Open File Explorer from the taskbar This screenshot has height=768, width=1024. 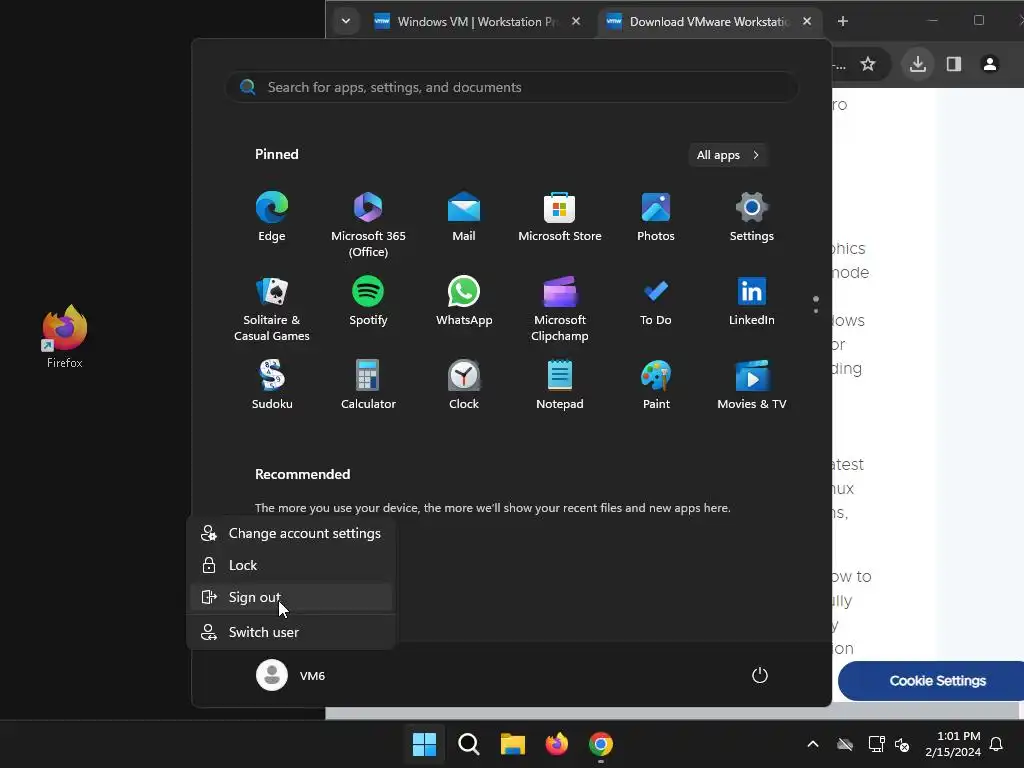coord(513,744)
